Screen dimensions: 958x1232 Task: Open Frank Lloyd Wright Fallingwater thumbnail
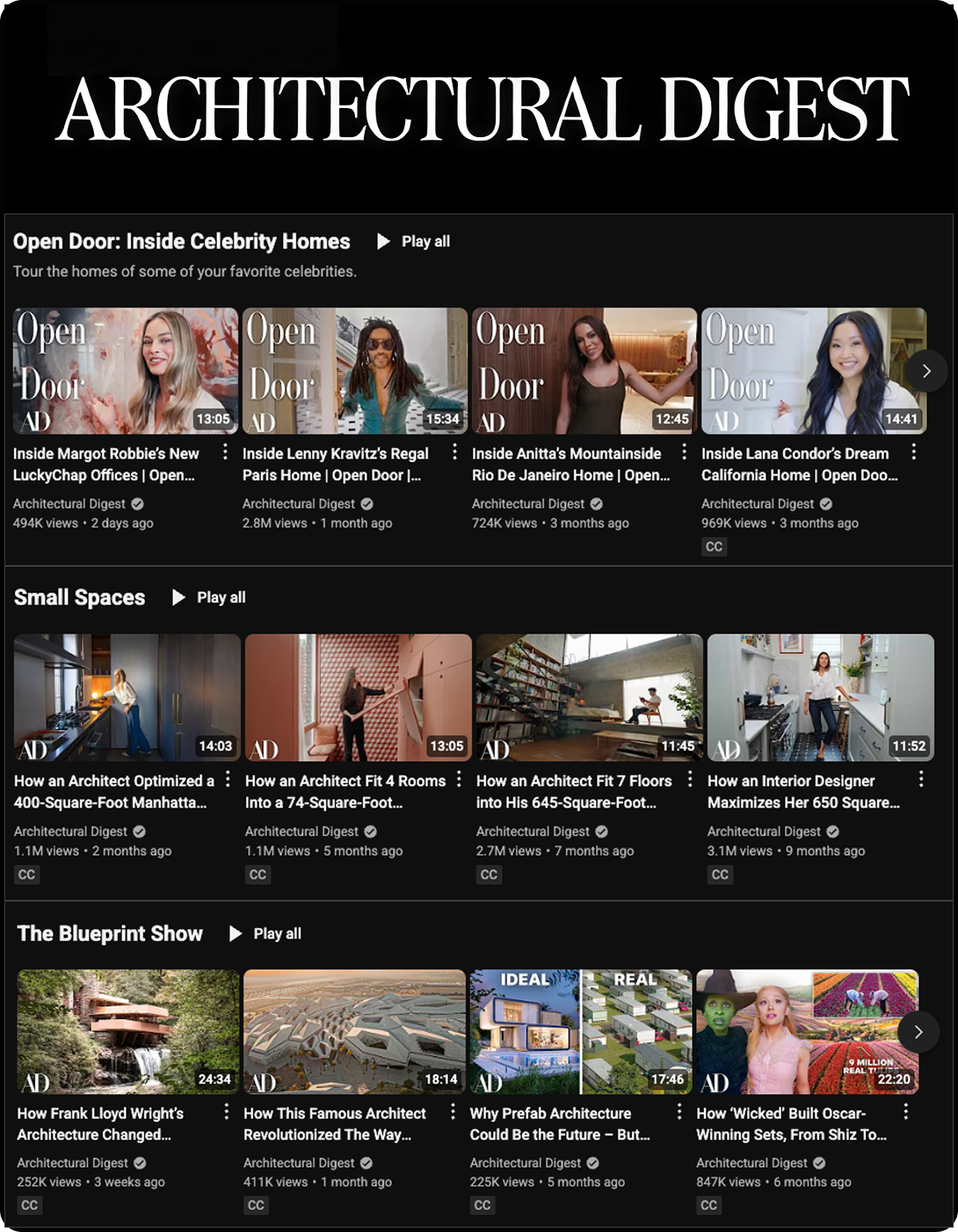pyautogui.click(x=128, y=1032)
